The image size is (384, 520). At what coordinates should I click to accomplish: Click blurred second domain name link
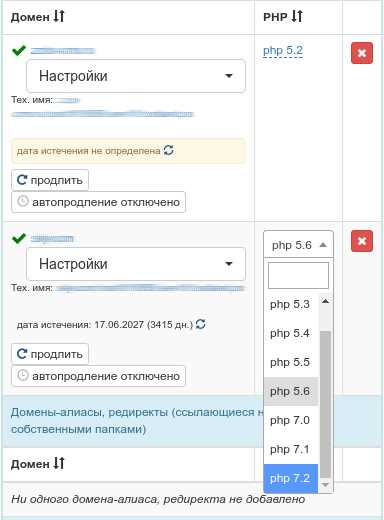coord(52,239)
